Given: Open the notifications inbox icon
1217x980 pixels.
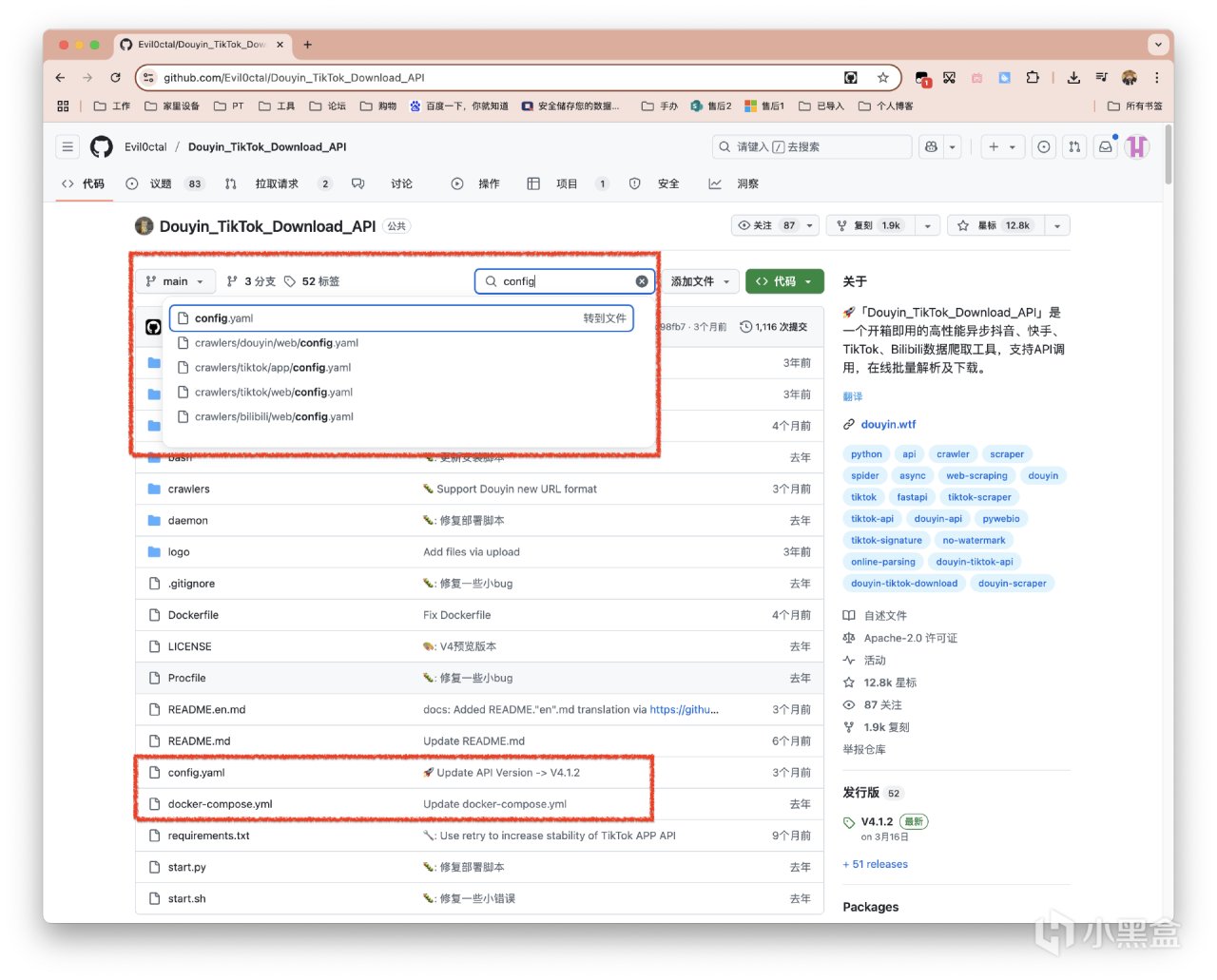Looking at the screenshot, I should (1105, 146).
